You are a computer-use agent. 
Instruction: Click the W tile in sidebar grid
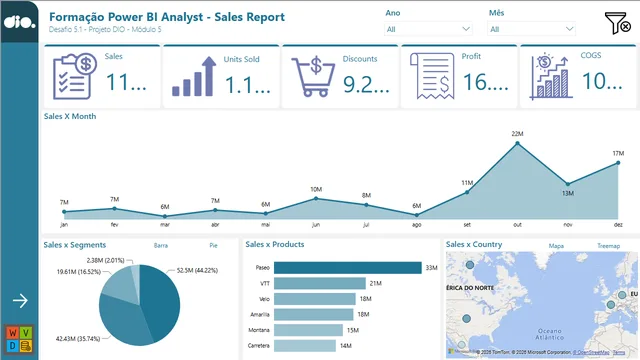(x=13, y=333)
